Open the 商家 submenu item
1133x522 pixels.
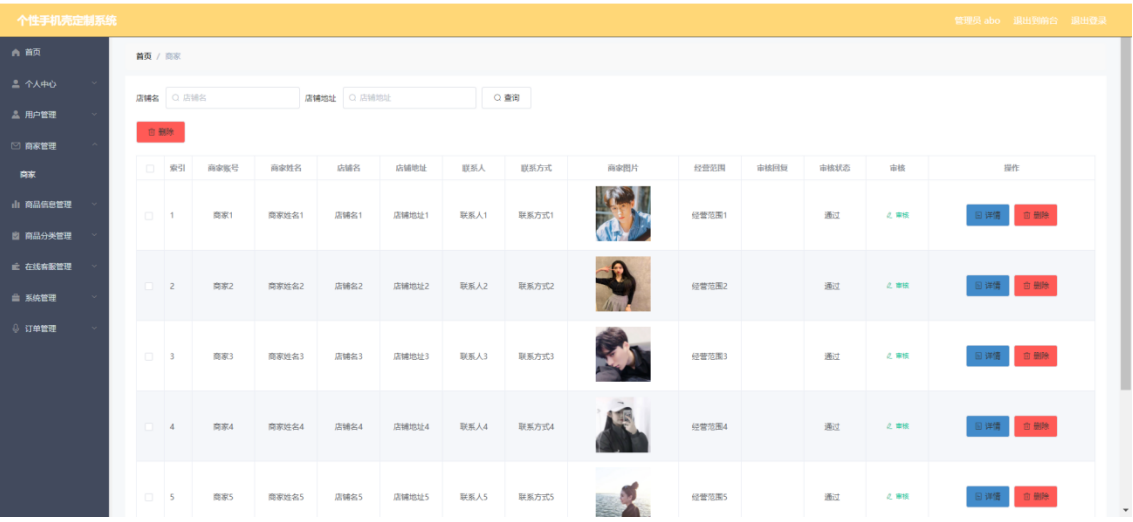click(x=54, y=175)
